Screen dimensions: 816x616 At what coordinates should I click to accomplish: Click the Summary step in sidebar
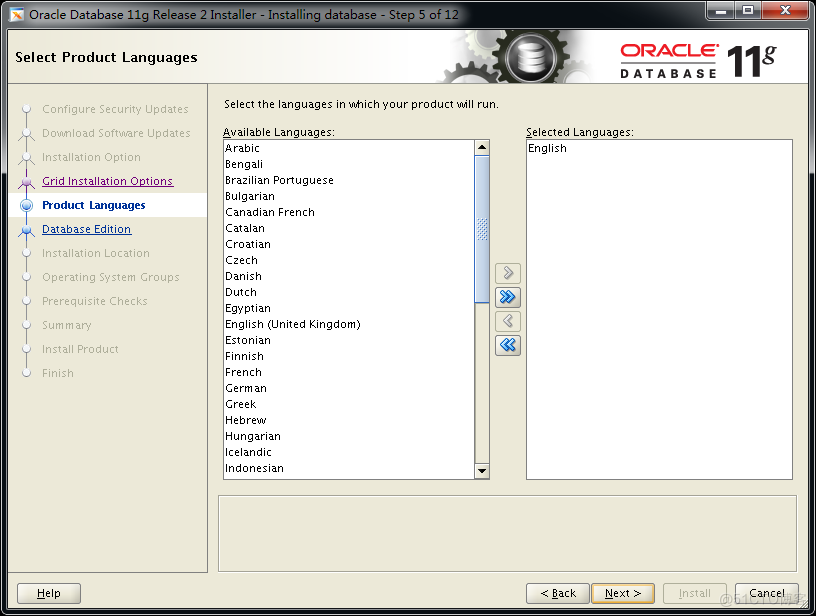click(x=67, y=325)
